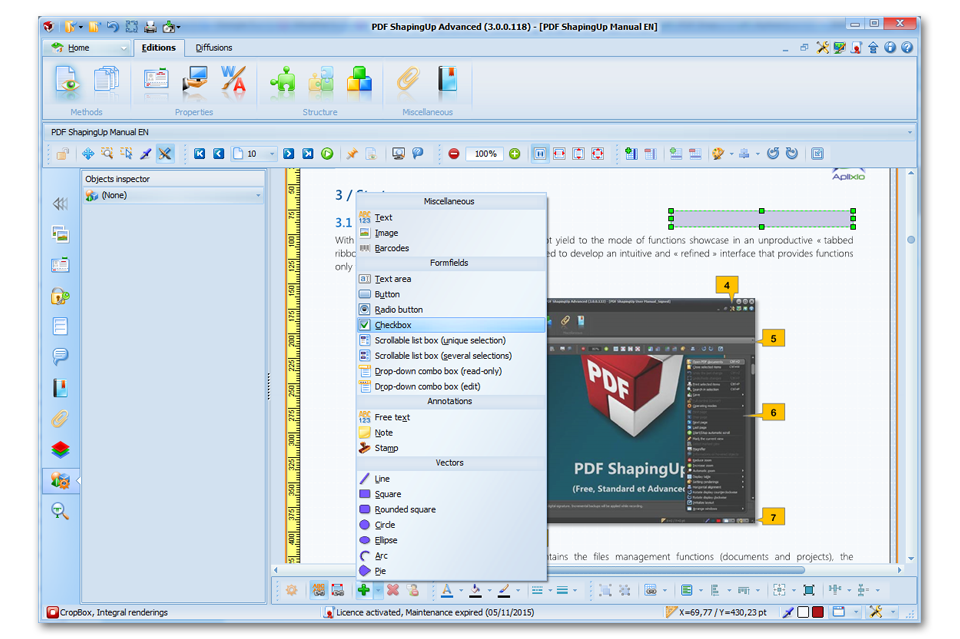The image size is (960, 639).
Task: Choose Rounded square under Vectors
Action: [451, 509]
